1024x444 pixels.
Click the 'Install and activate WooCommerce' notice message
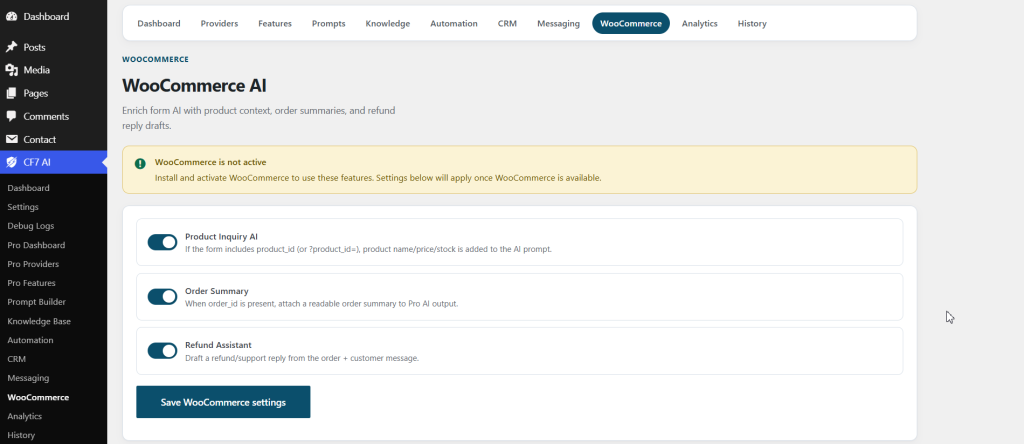(378, 178)
